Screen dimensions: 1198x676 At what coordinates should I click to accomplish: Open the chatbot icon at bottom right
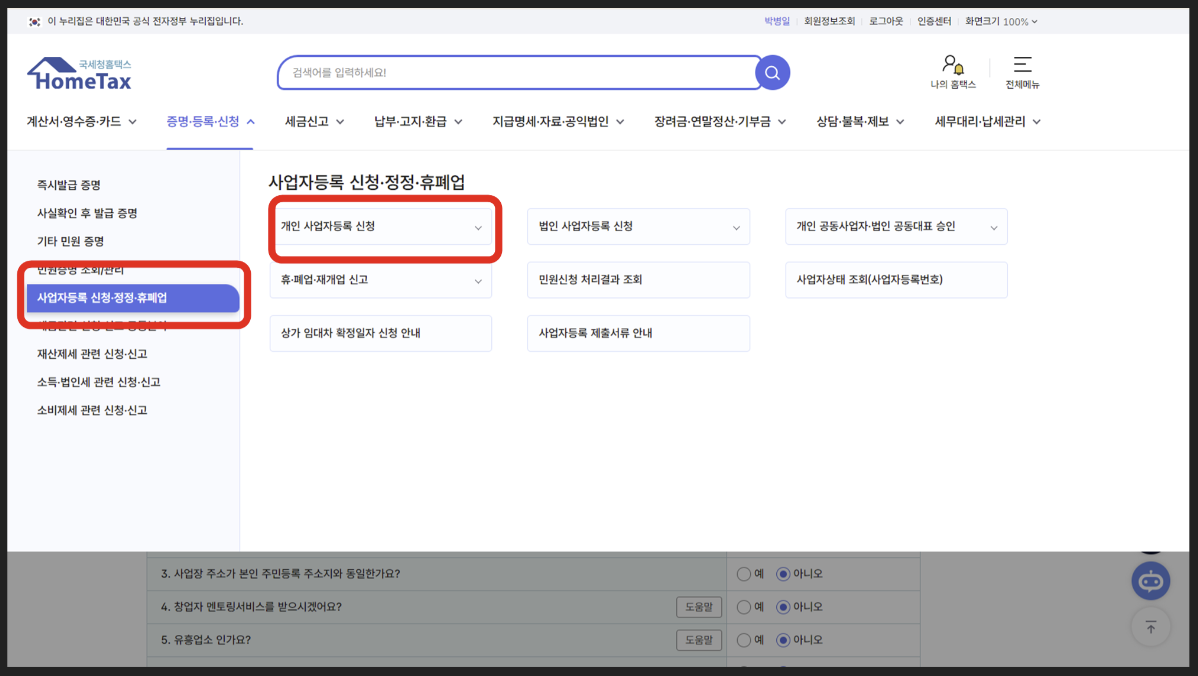tap(1150, 580)
